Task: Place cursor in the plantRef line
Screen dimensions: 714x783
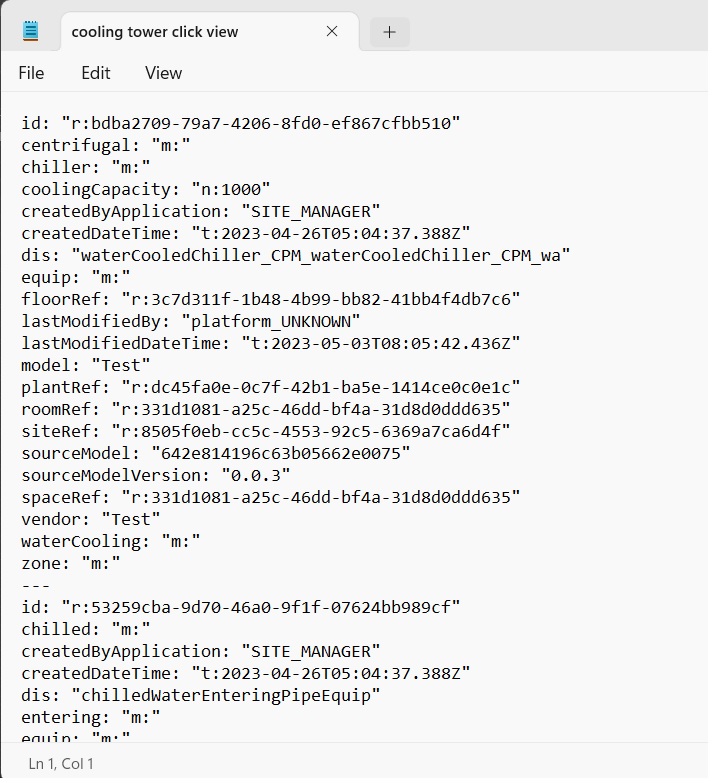Action: [271, 388]
